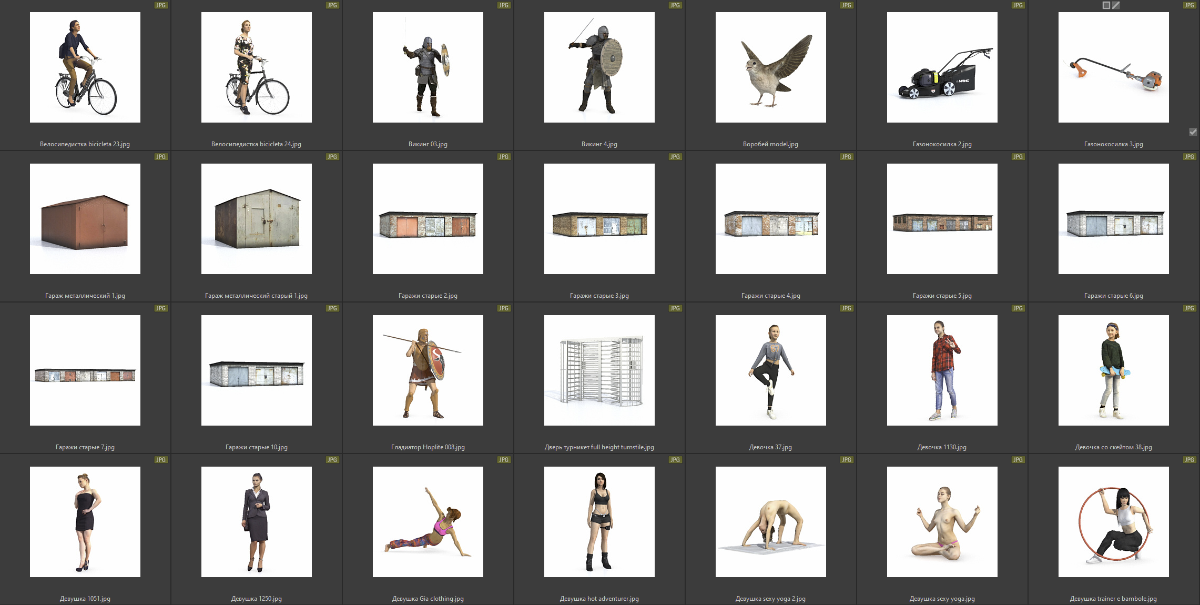1200x605 pixels.
Task: Open the full height turnstile thumbnail
Action: (599, 370)
